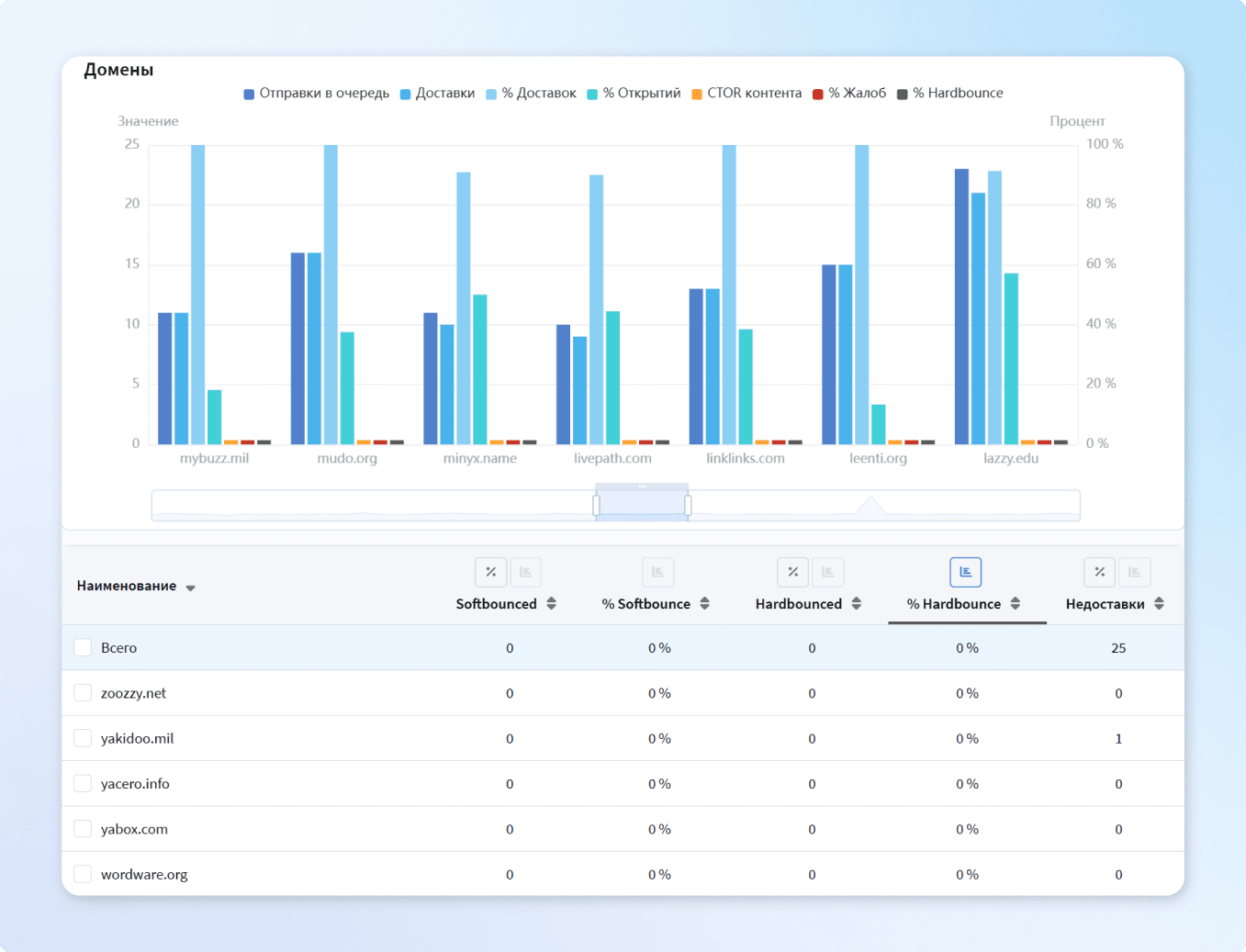Click the Недоставки value 25 in Всего row
1246x952 pixels.
(x=1118, y=647)
